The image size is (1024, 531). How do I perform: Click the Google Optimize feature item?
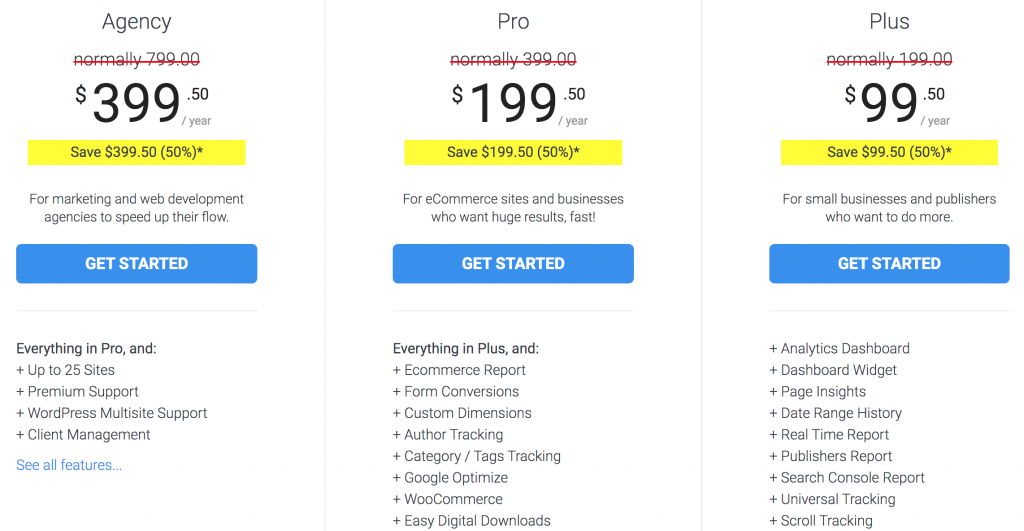[451, 478]
